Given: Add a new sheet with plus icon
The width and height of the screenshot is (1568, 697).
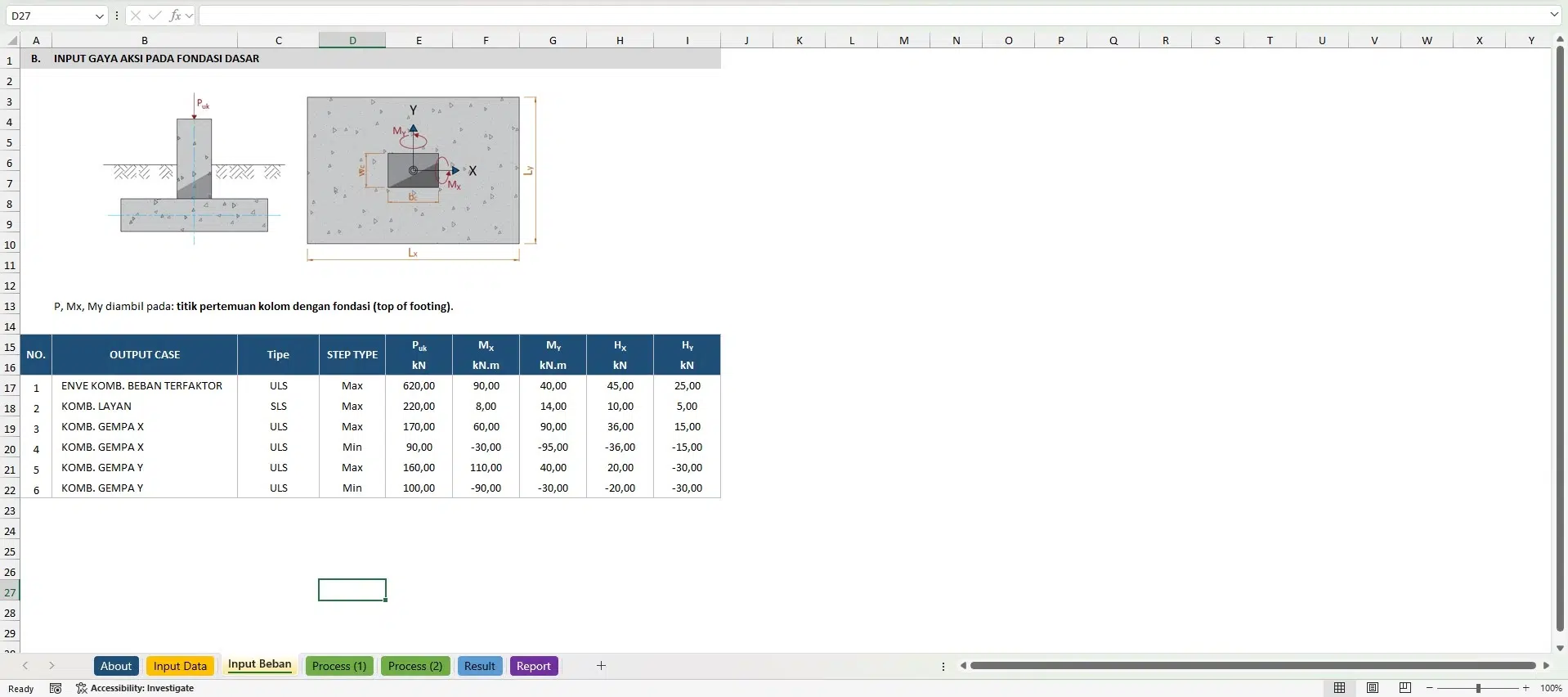Looking at the screenshot, I should (601, 666).
